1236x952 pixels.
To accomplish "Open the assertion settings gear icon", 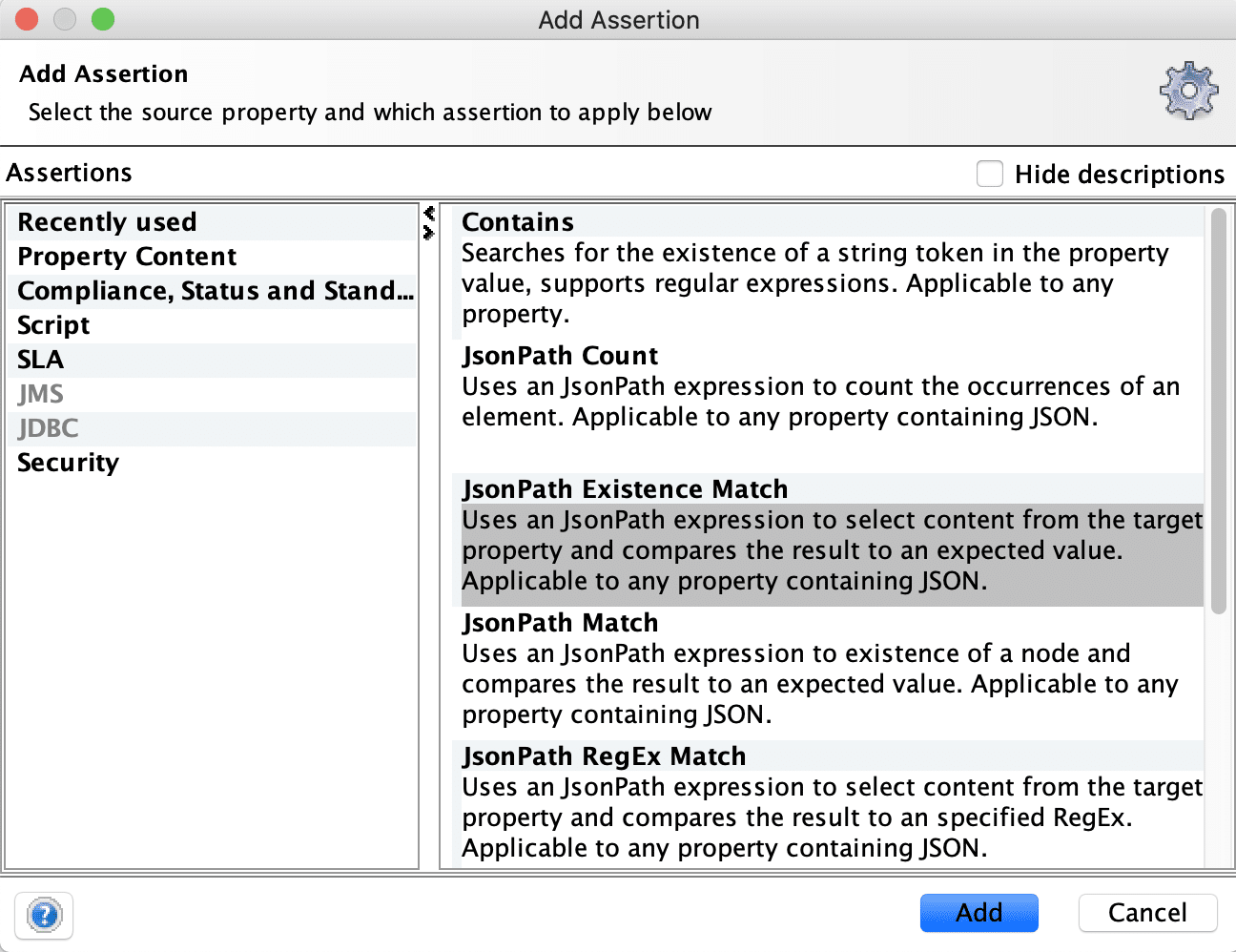I will coord(1188,91).
